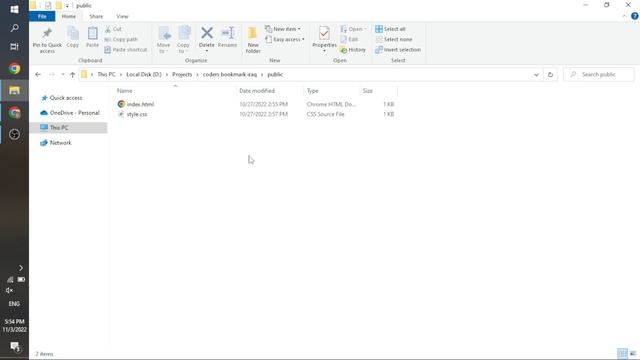Click the Rename icon
The image size is (640, 360).
tap(227, 33)
